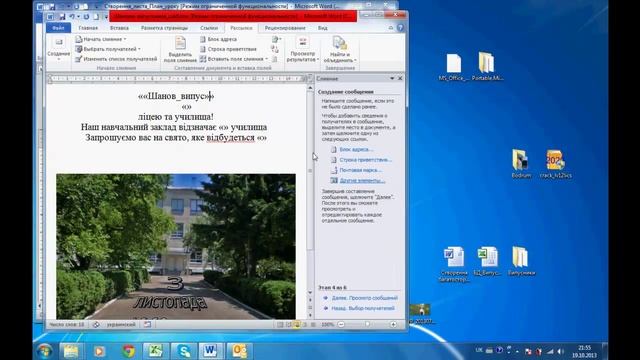The image size is (640, 360).
Task: Switch to the Главная tab
Action: (x=88, y=28)
